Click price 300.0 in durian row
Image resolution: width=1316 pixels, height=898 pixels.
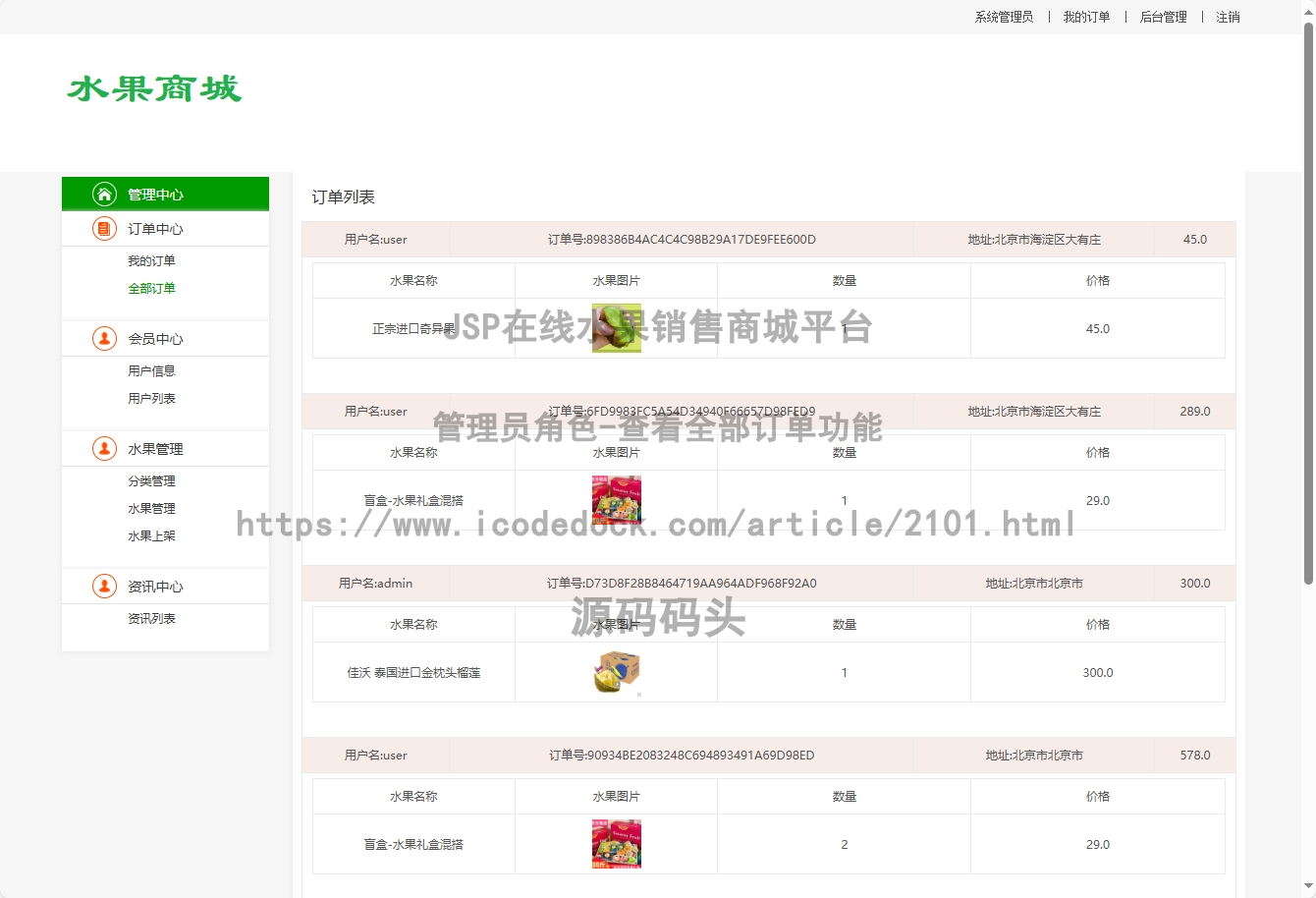pos(1098,672)
